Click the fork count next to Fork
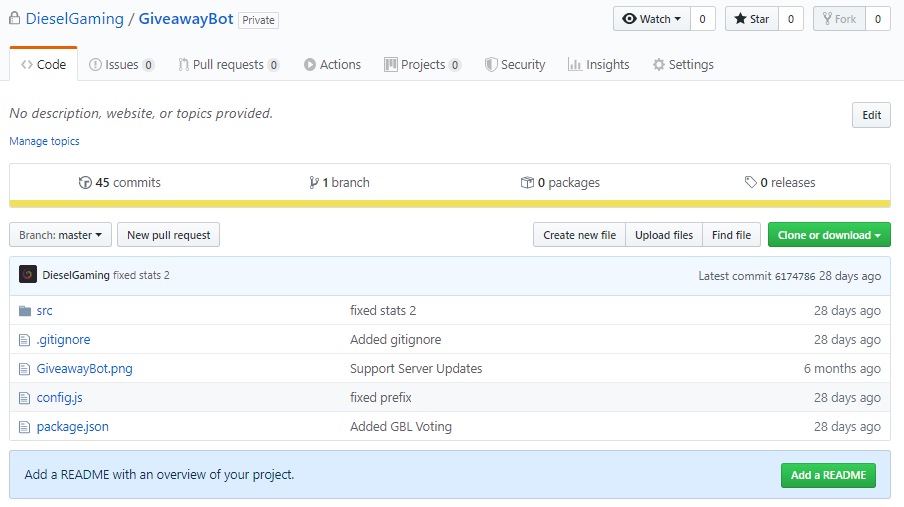The image size is (904, 507). [877, 19]
